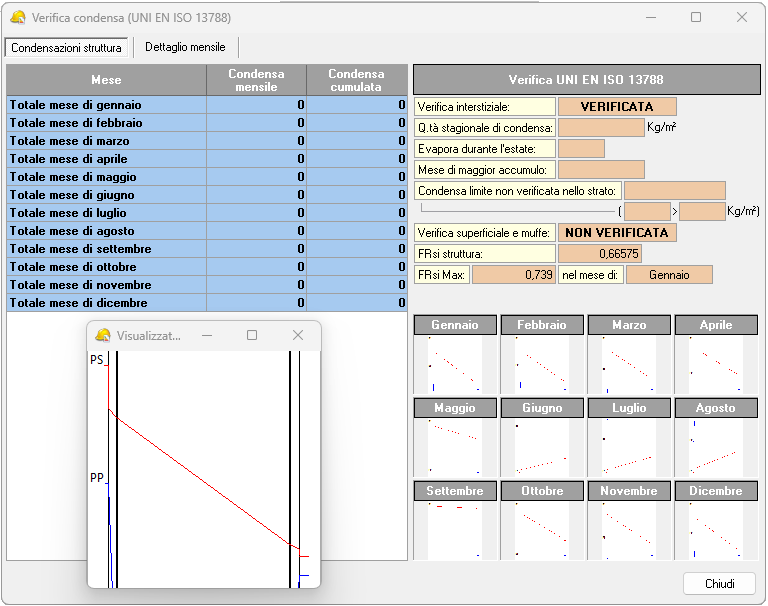Click the helmet icon in main title bar
768x606 pixels.
click(x=17, y=17)
